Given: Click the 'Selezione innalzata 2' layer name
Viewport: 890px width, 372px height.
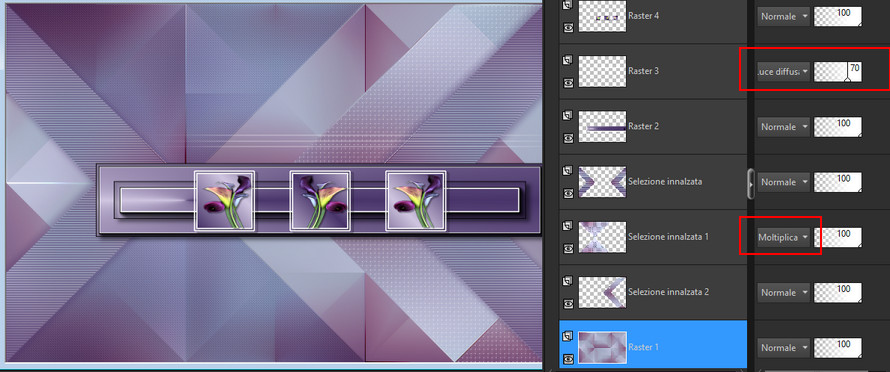Looking at the screenshot, I should pos(669,292).
